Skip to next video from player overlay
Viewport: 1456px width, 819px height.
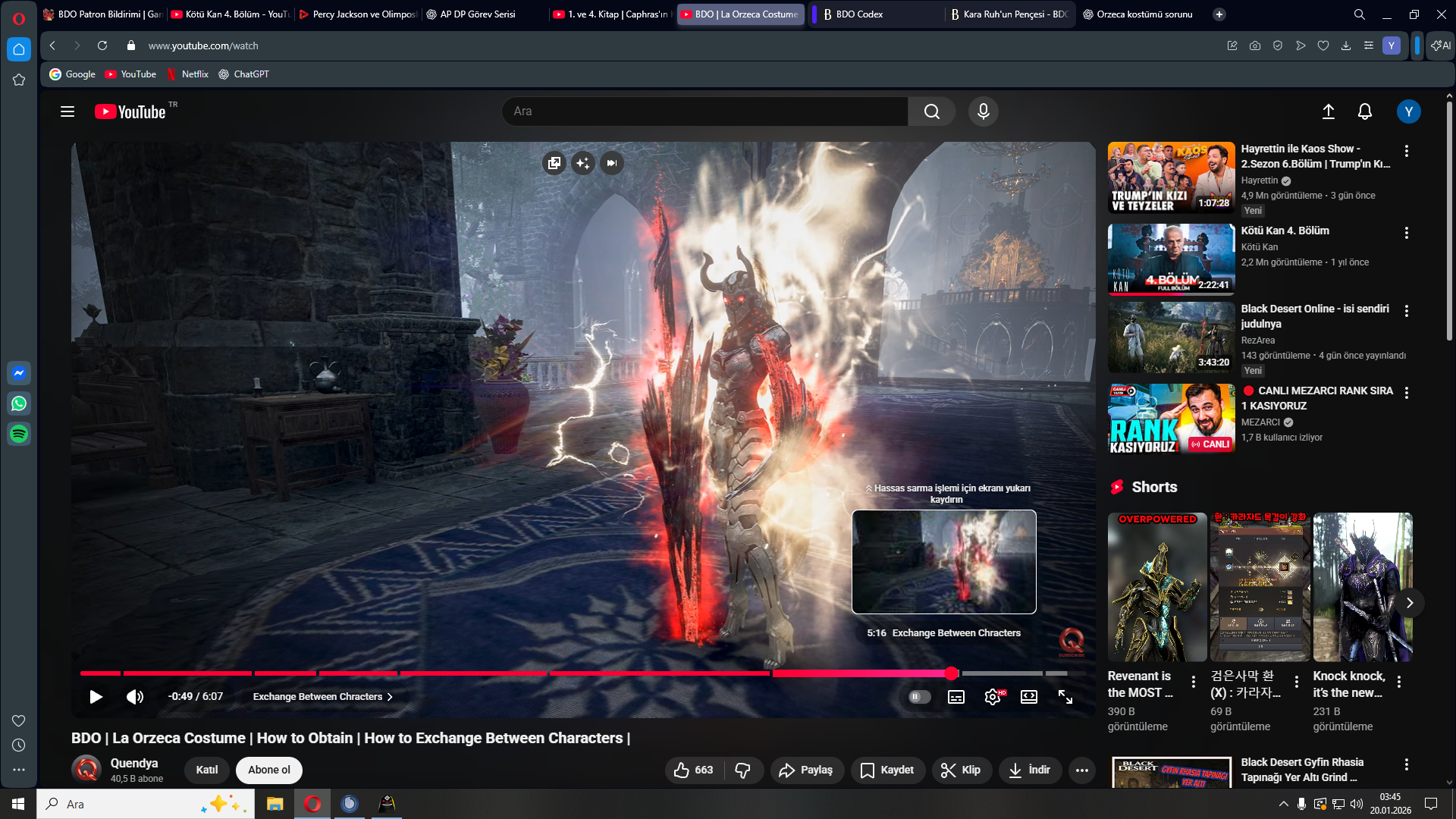point(612,163)
